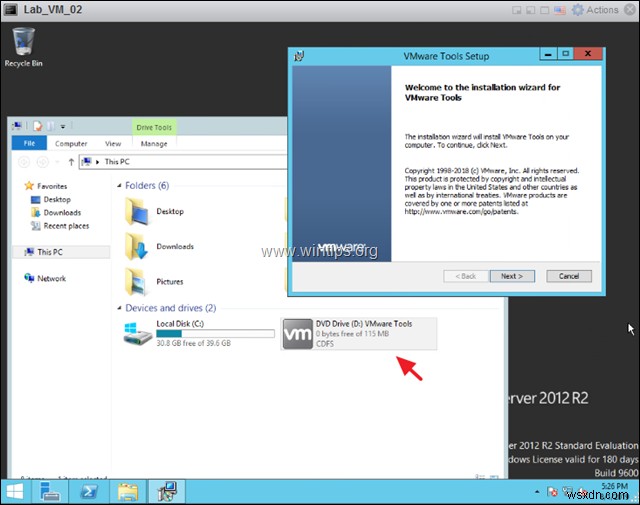Select the Local Disk (C:) drive icon
The width and height of the screenshot is (640, 505).
tap(138, 334)
